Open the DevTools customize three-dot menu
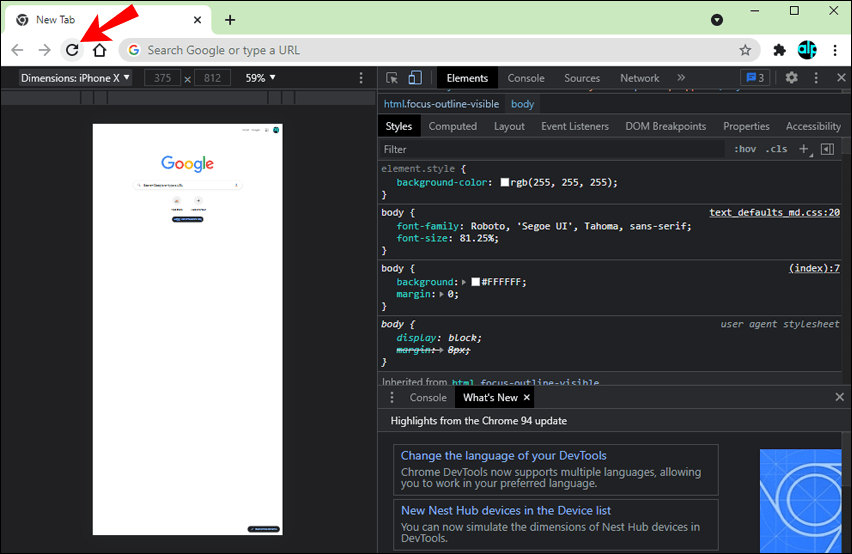 816,78
